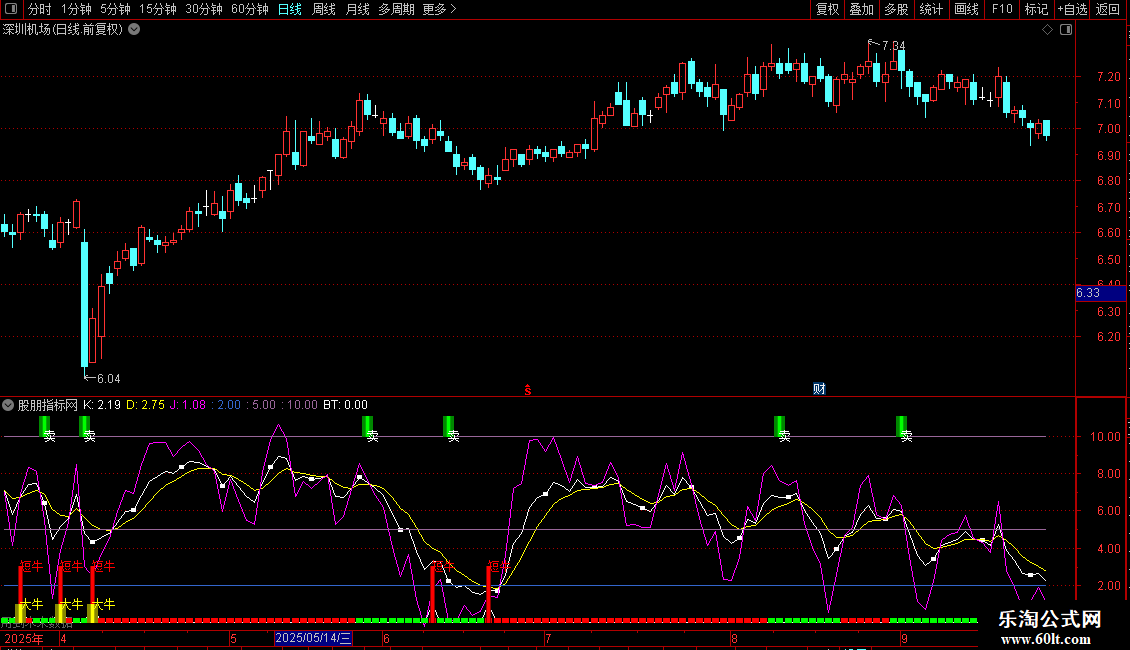Click the 6.33 price label on axis
This screenshot has height=650, width=1130.
pos(1088,293)
